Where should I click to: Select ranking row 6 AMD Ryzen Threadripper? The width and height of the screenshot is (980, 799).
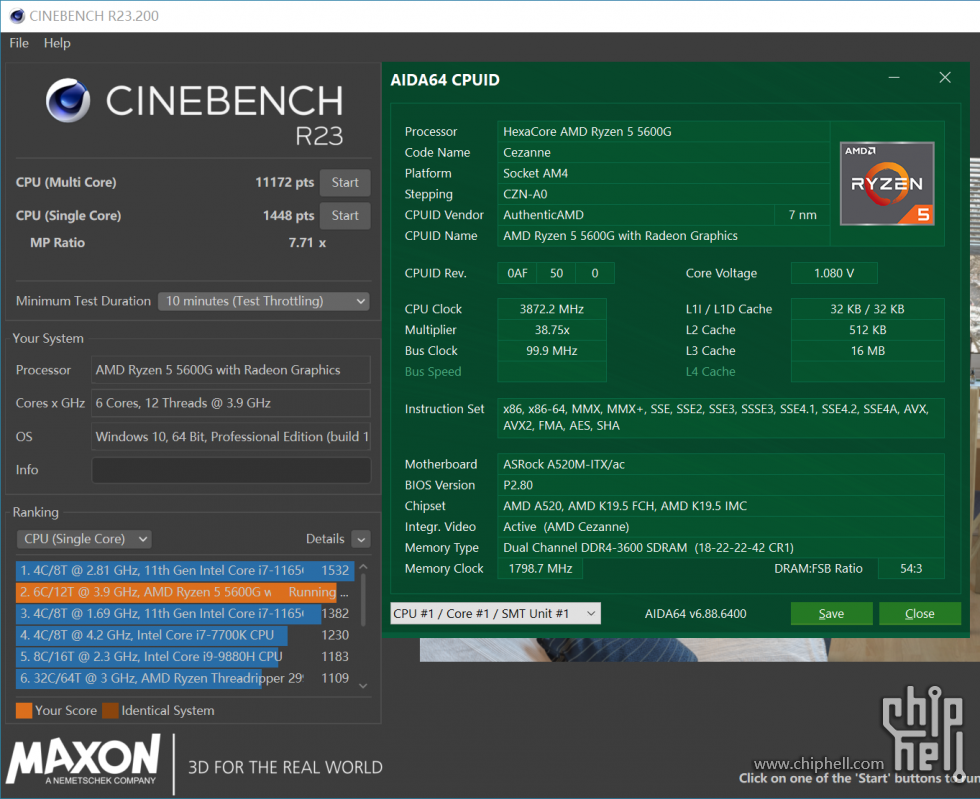184,678
